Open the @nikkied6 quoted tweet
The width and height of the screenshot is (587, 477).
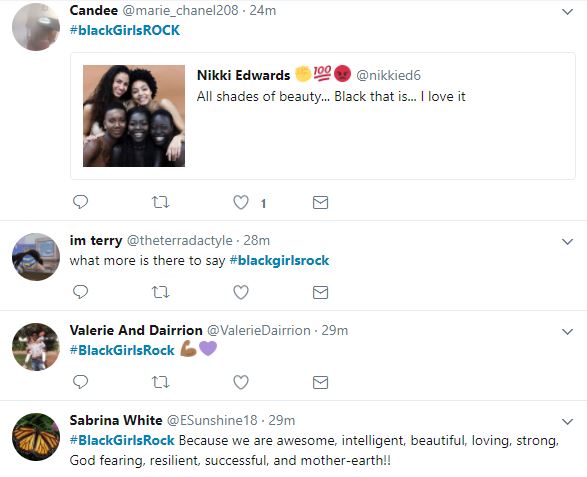click(x=323, y=116)
